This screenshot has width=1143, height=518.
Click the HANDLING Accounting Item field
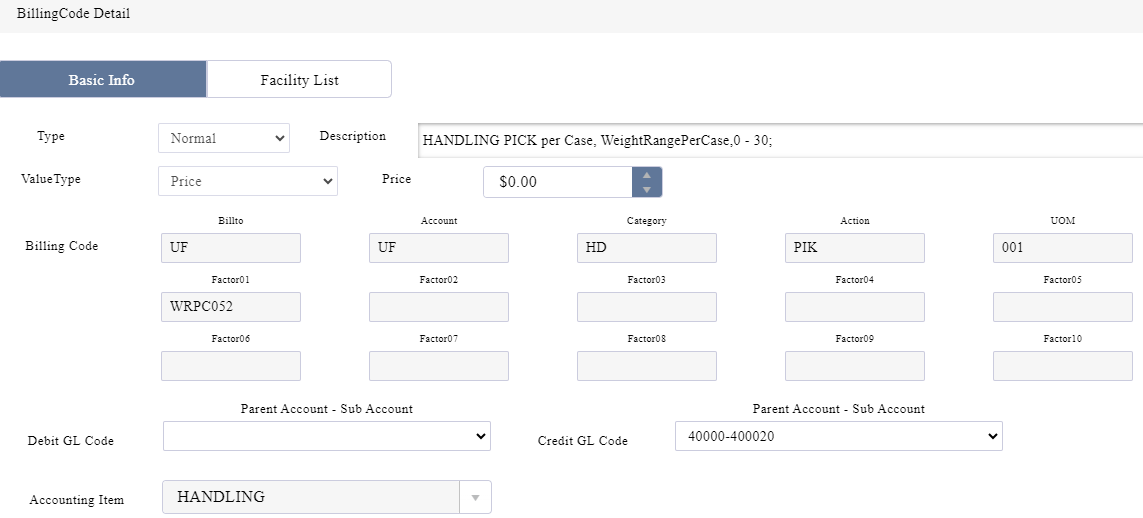point(310,497)
